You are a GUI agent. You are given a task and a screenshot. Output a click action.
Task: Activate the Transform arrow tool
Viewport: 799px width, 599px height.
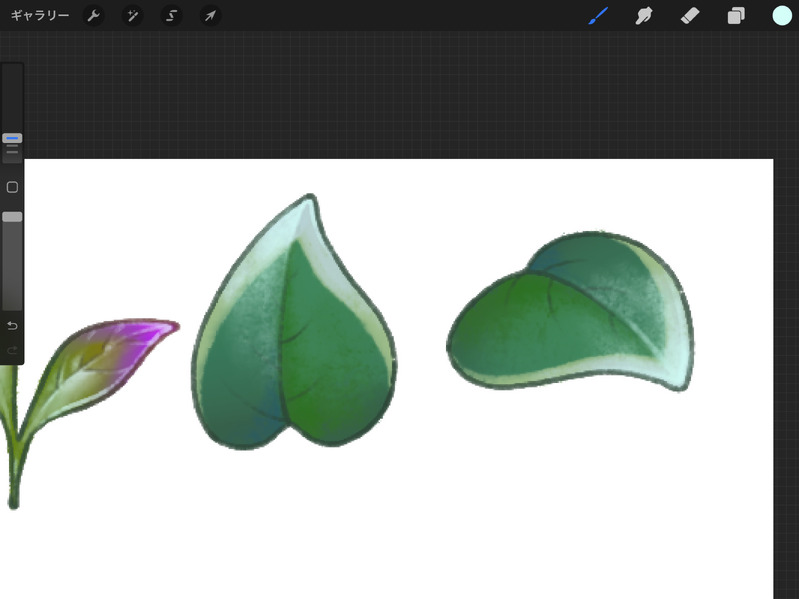coord(210,16)
